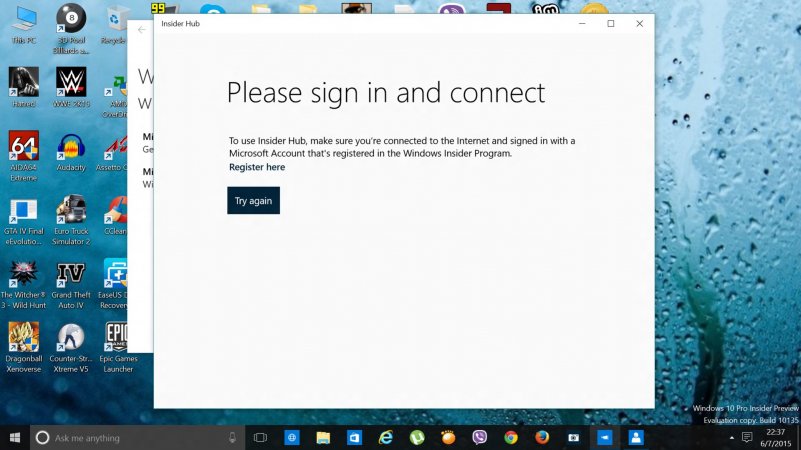801x450 pixels.
Task: Minimize the Insider Hub window
Action: coord(582,23)
